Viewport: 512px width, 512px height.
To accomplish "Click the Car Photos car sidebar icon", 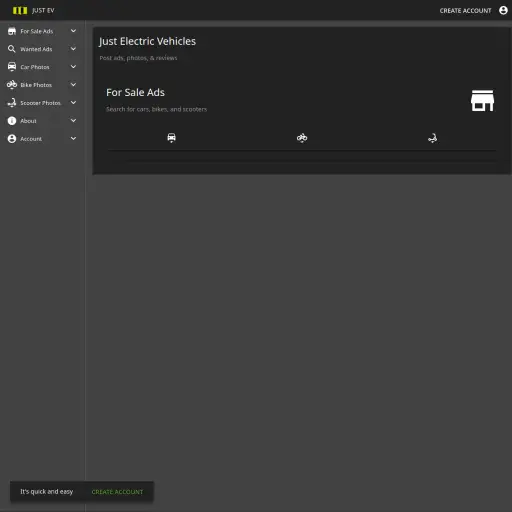I will coord(12,67).
